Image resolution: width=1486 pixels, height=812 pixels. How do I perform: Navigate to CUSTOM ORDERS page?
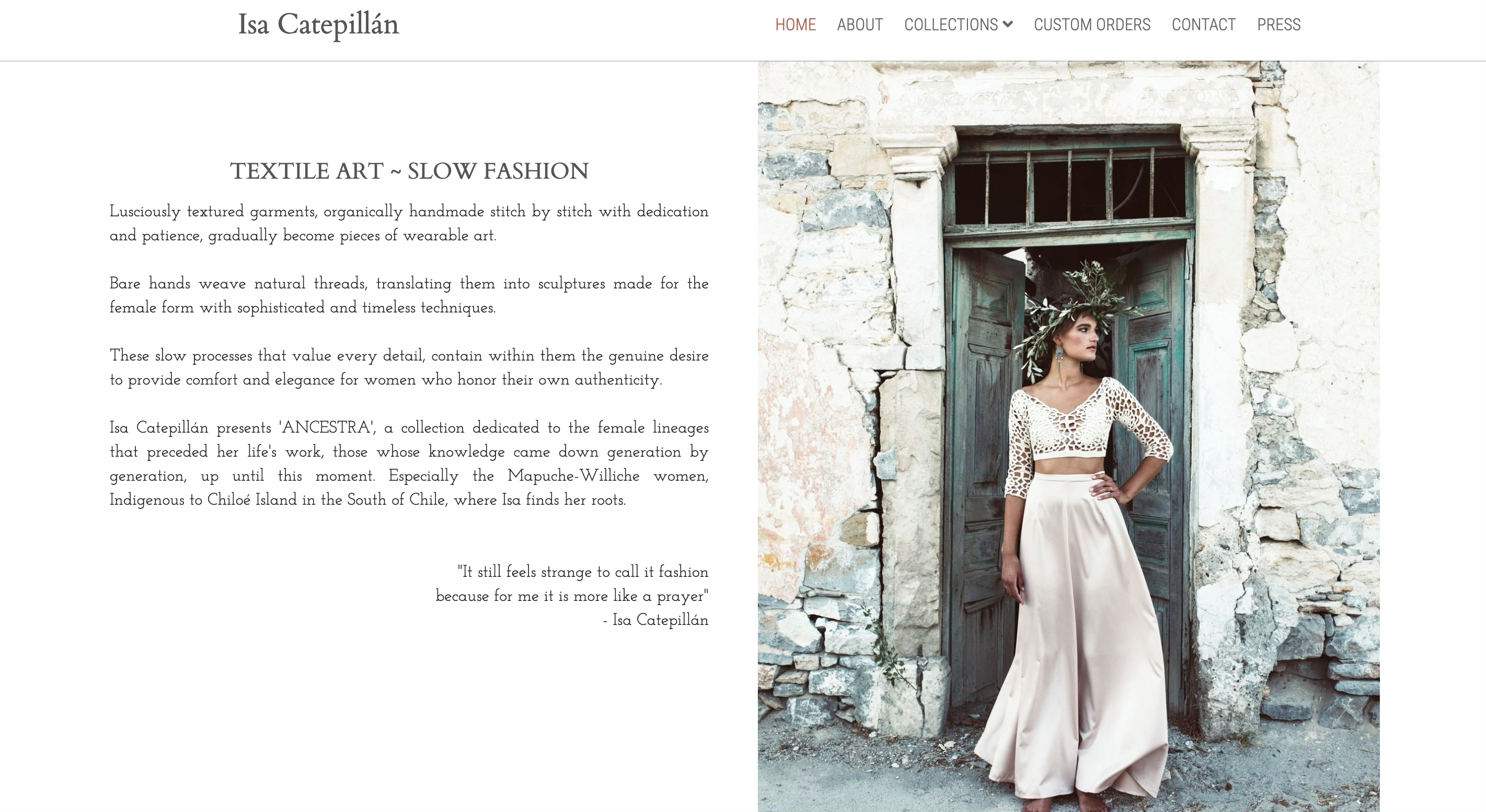[x=1092, y=25]
